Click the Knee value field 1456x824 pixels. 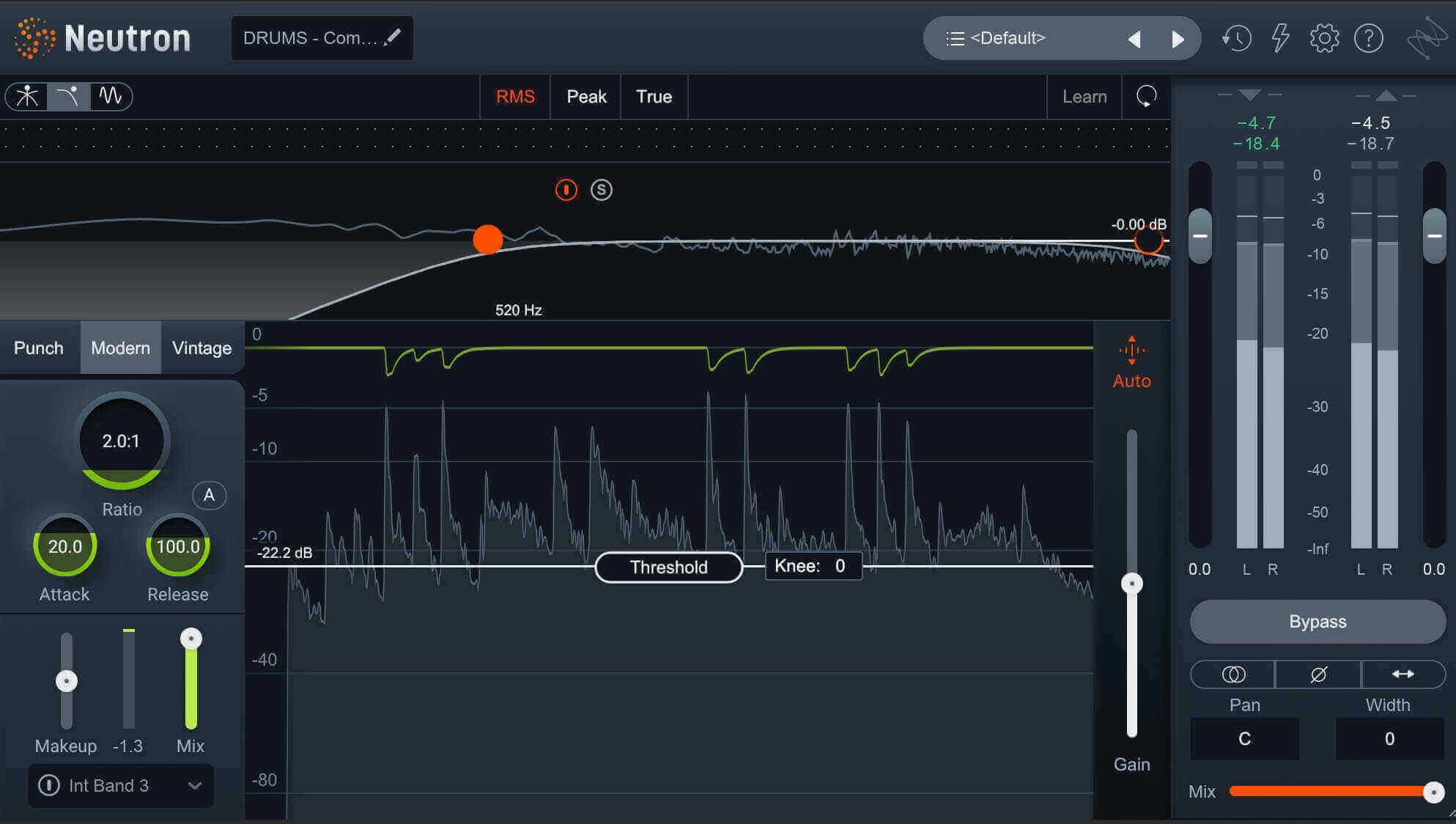[x=813, y=566]
